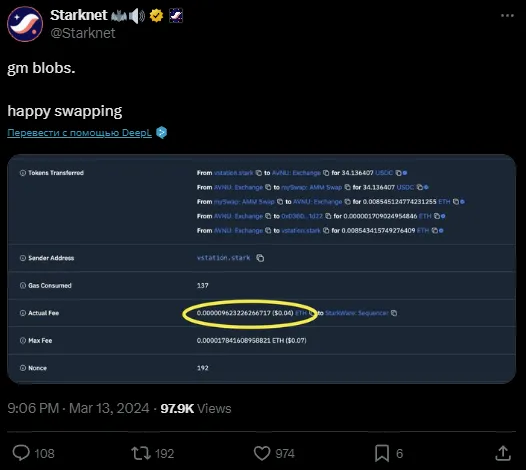Image resolution: width=526 pixels, height=470 pixels.
Task: Open the reply comment icon
Action: [21, 453]
